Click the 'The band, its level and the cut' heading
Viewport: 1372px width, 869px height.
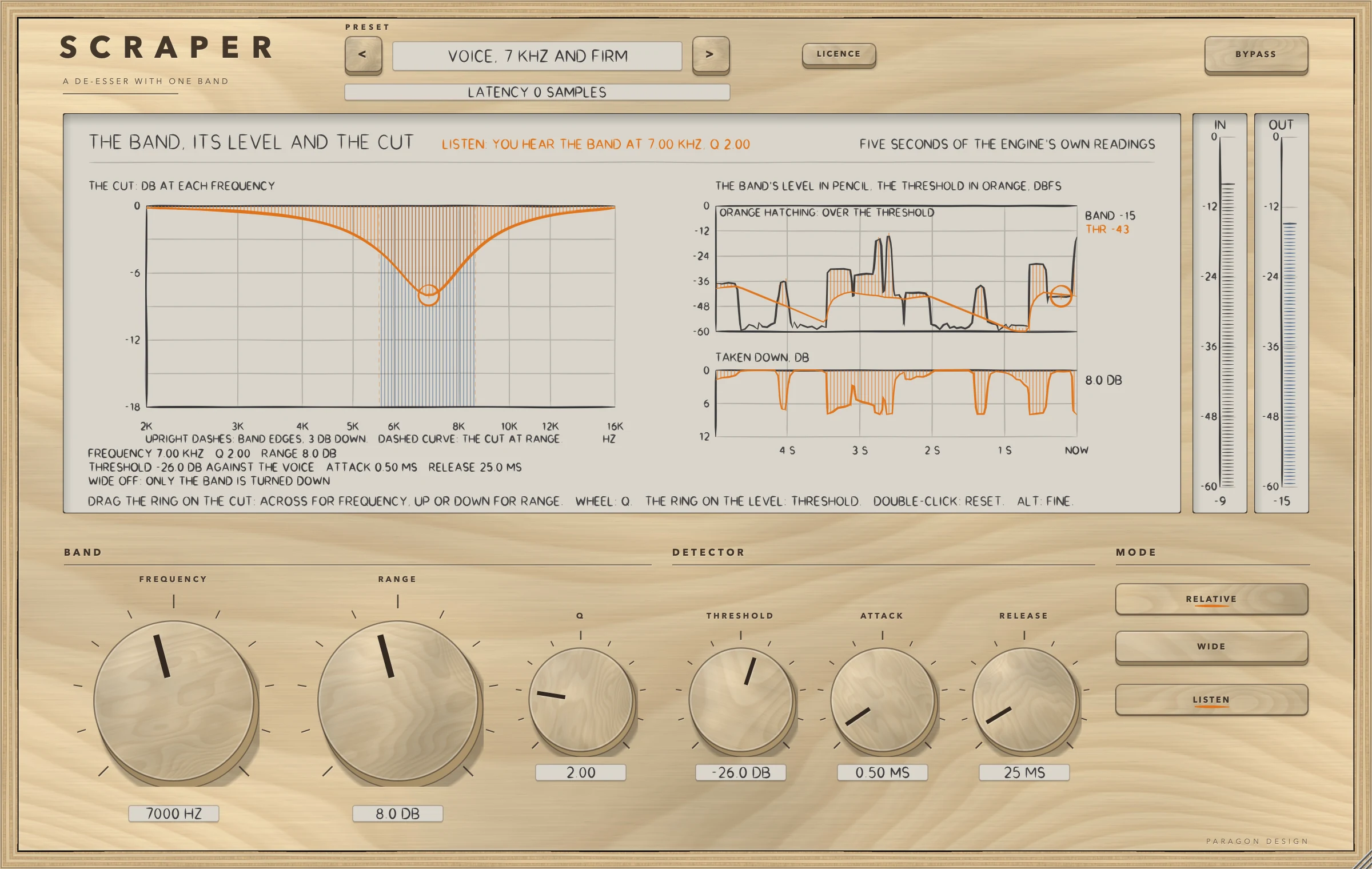251,142
